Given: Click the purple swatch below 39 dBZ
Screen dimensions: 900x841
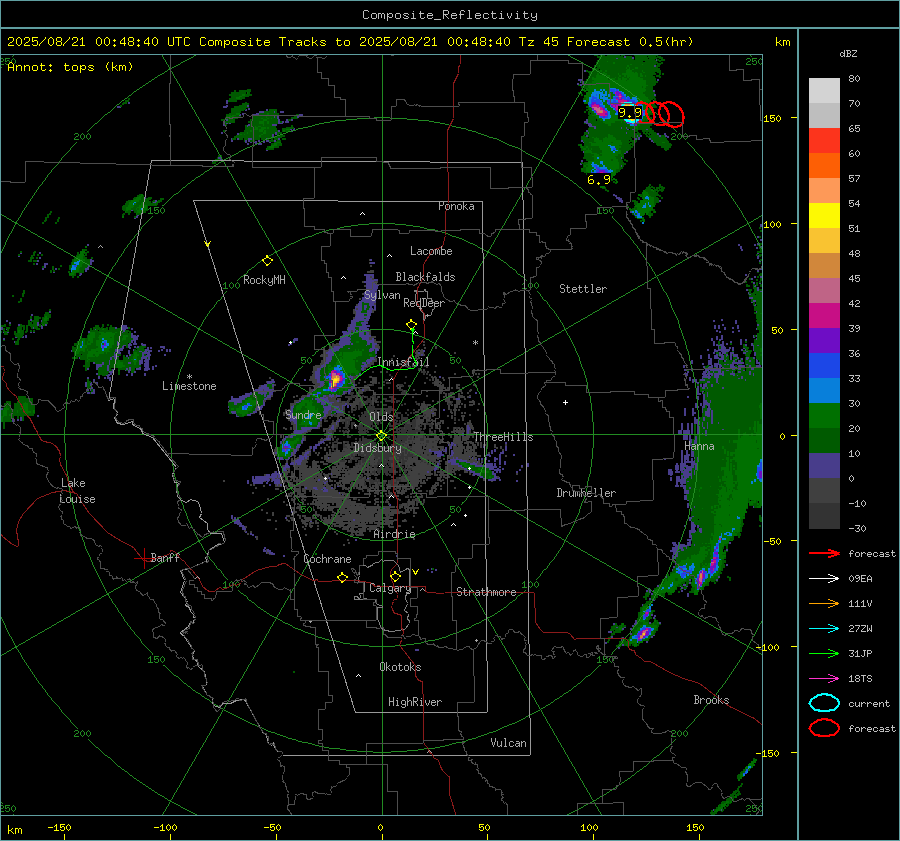Looking at the screenshot, I should tap(824, 341).
